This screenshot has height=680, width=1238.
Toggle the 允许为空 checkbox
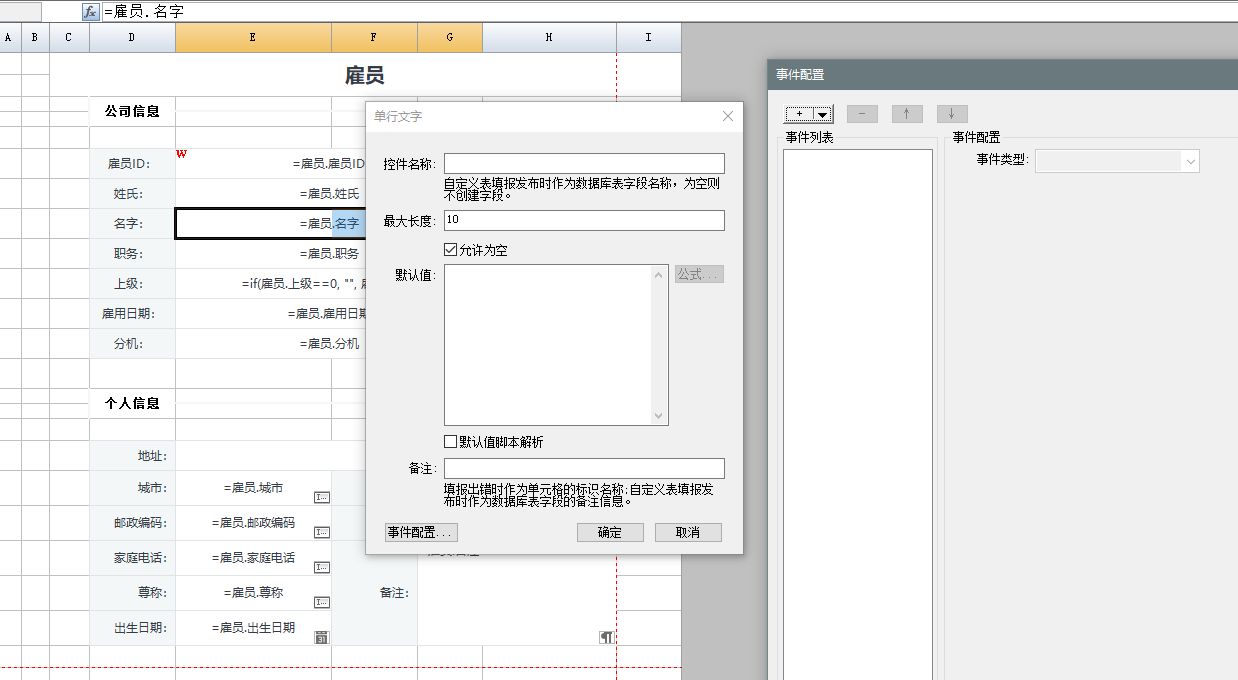coord(451,250)
